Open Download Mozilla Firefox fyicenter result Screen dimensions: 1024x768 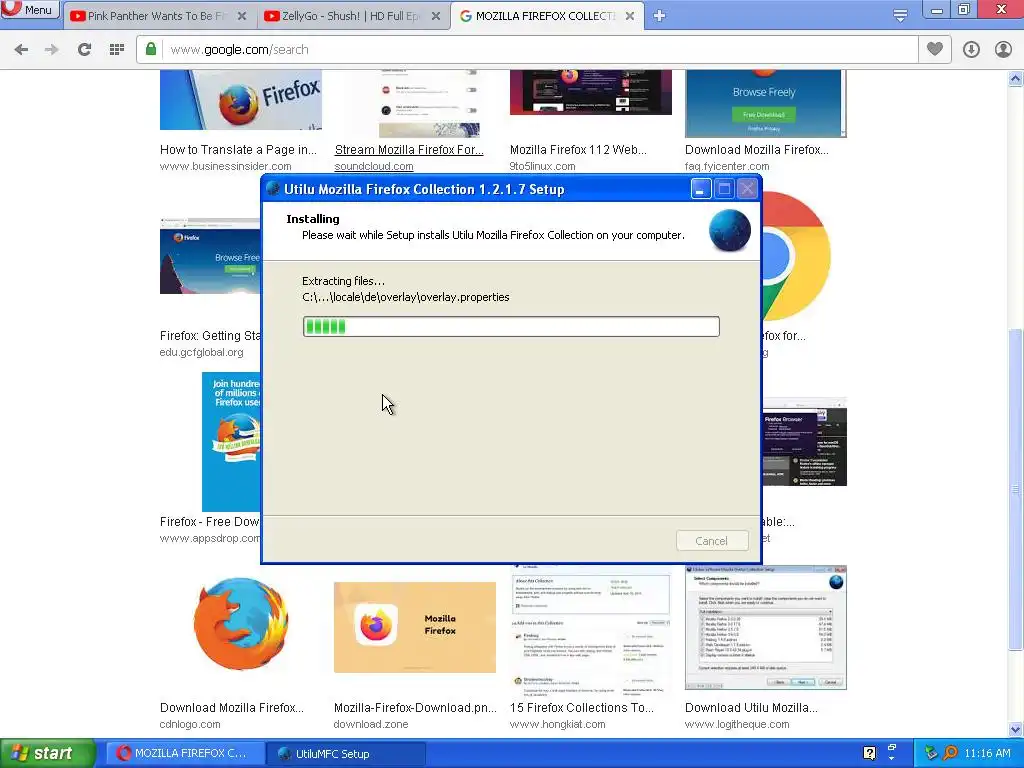756,150
